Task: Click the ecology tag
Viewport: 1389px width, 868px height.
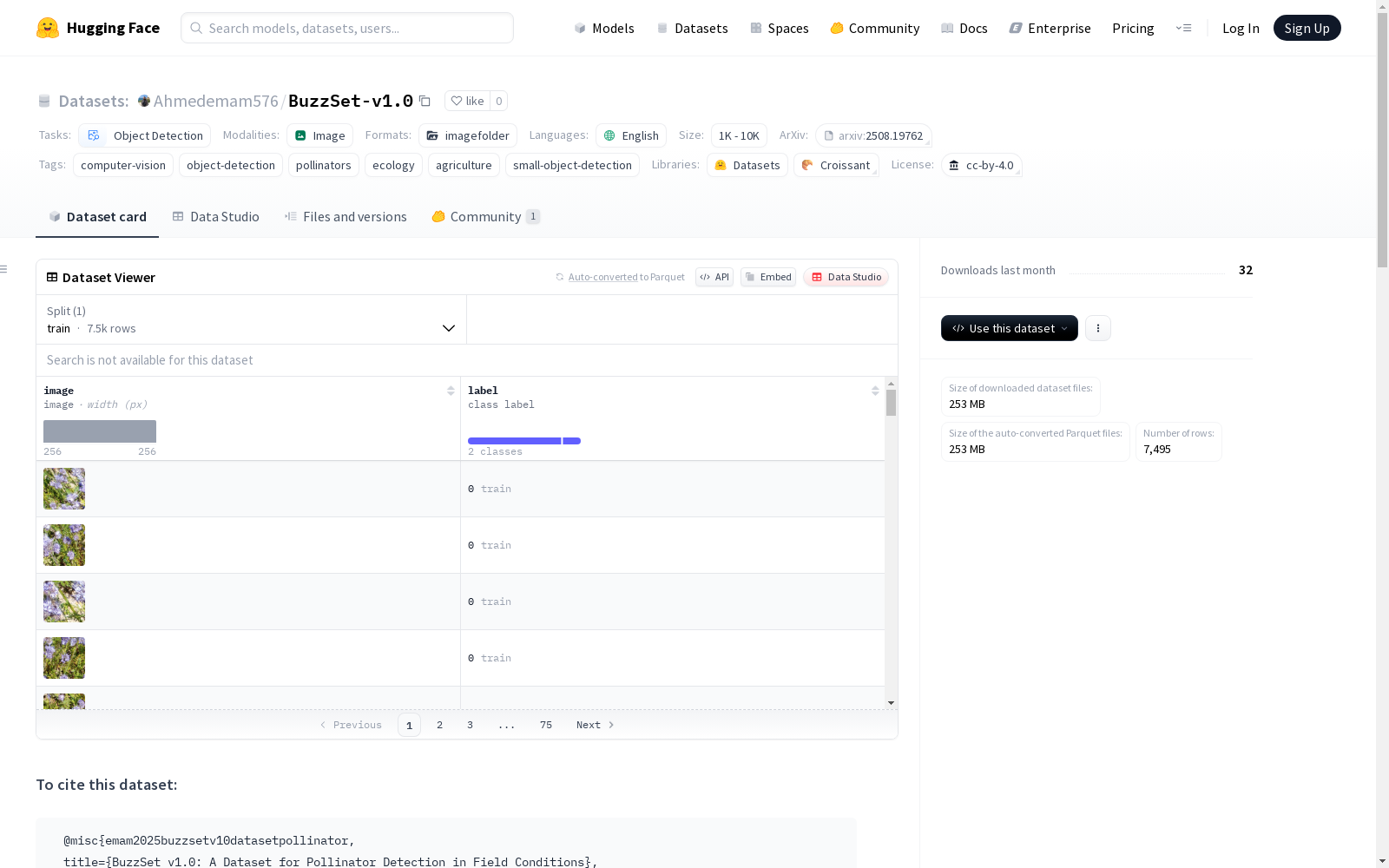Action: click(x=393, y=165)
